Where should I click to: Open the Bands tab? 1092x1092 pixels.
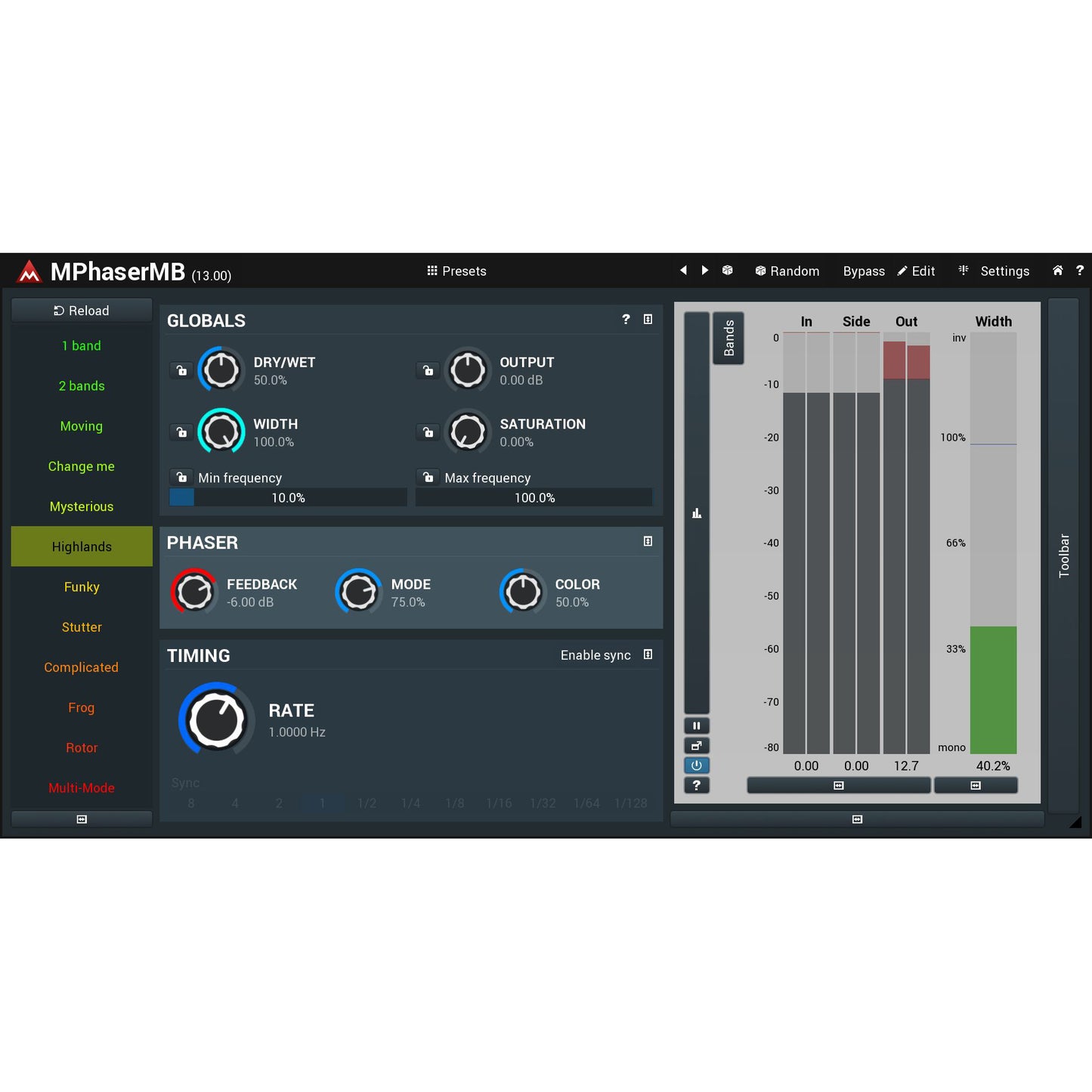click(x=729, y=338)
